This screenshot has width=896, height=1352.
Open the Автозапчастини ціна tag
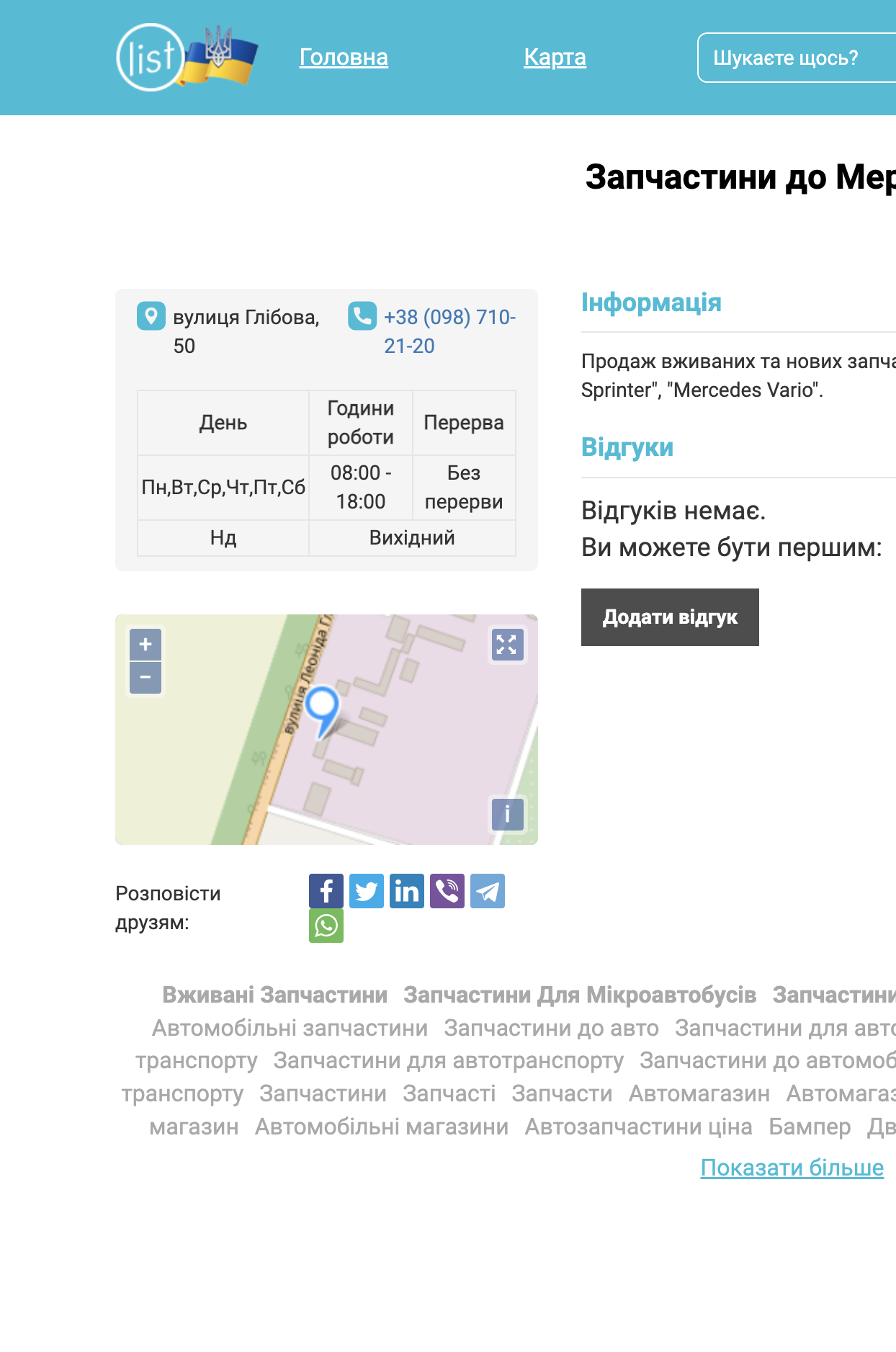click(x=638, y=1127)
